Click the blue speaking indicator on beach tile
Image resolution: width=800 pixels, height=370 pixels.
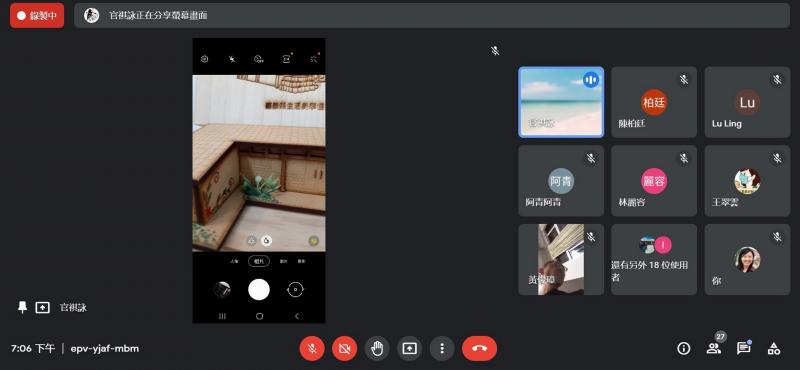click(591, 80)
